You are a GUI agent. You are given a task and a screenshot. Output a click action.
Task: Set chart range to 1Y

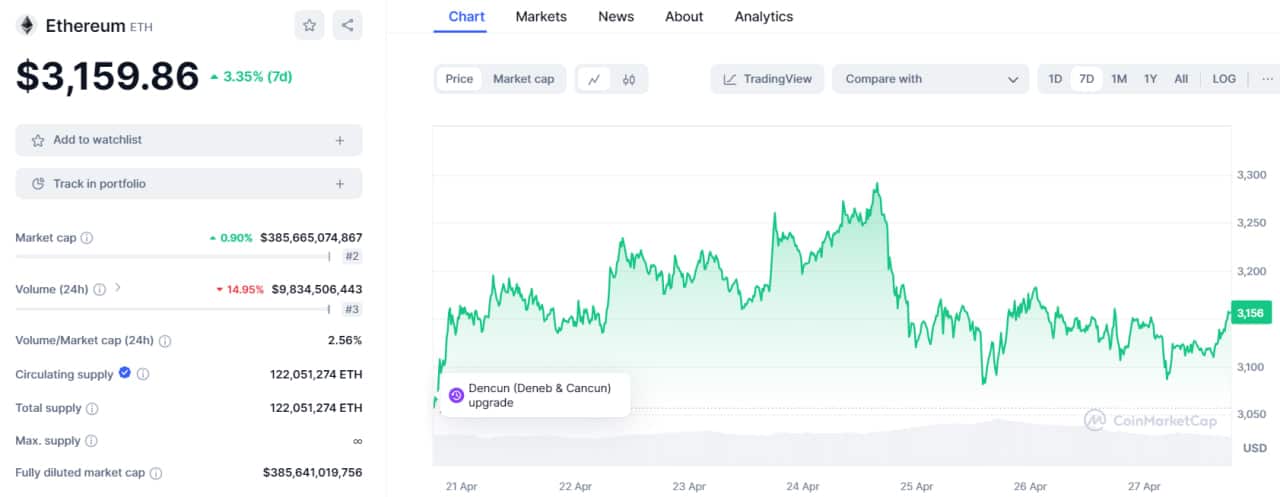[x=1151, y=79]
